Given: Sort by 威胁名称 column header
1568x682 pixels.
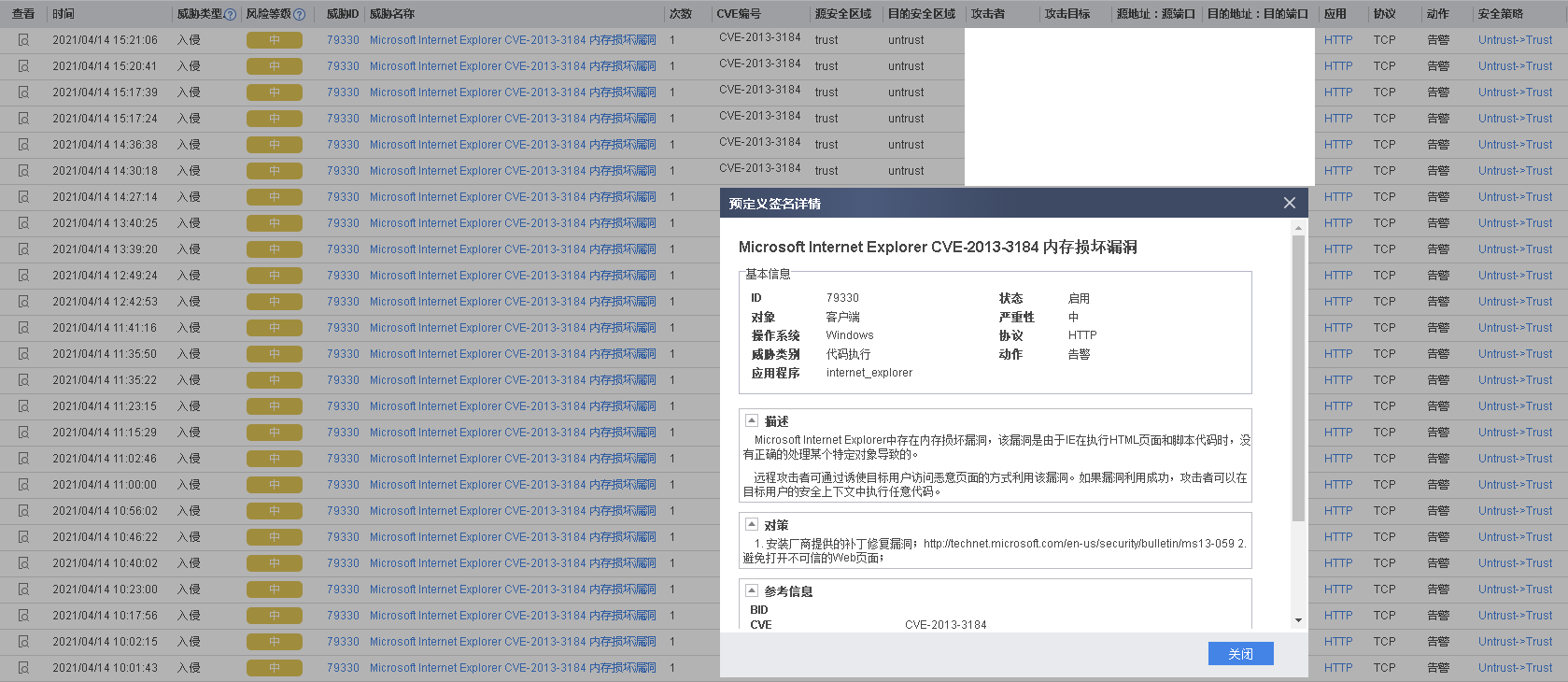Looking at the screenshot, I should (392, 14).
